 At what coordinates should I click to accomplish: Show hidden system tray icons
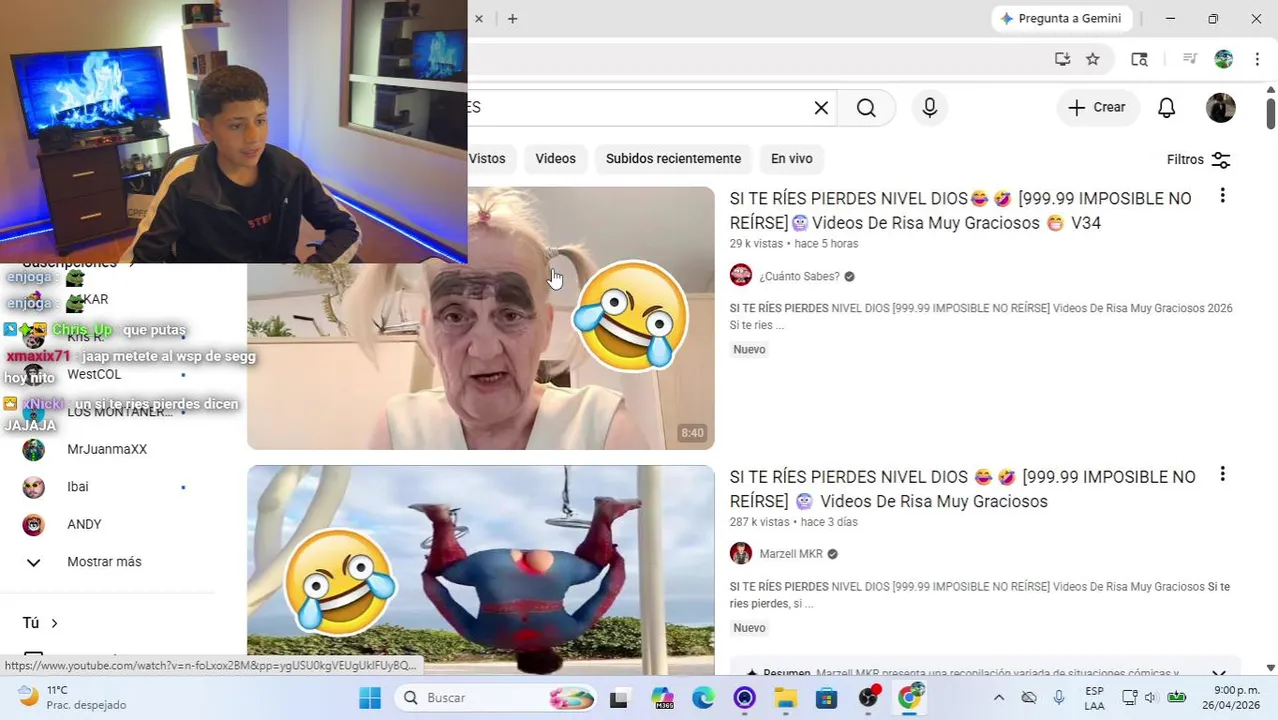998,698
